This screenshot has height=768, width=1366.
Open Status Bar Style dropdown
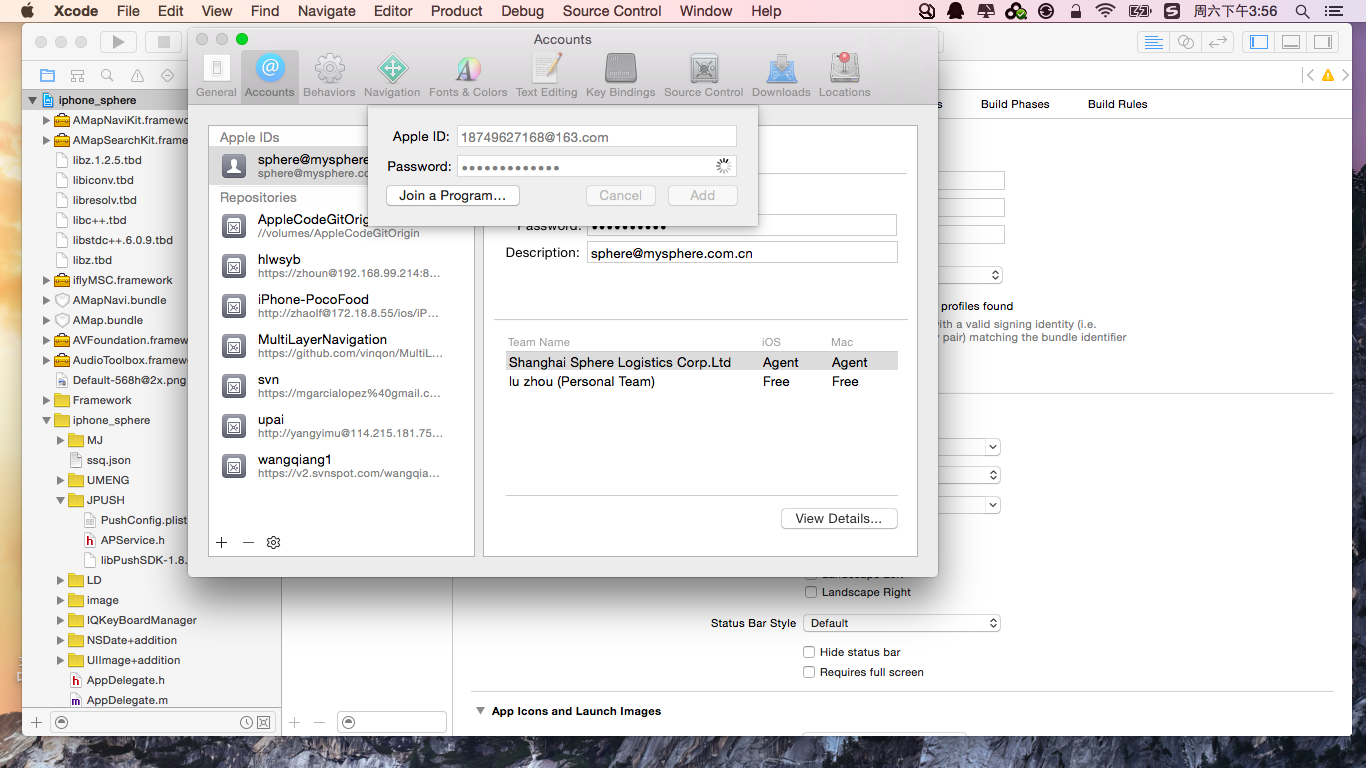tap(902, 623)
